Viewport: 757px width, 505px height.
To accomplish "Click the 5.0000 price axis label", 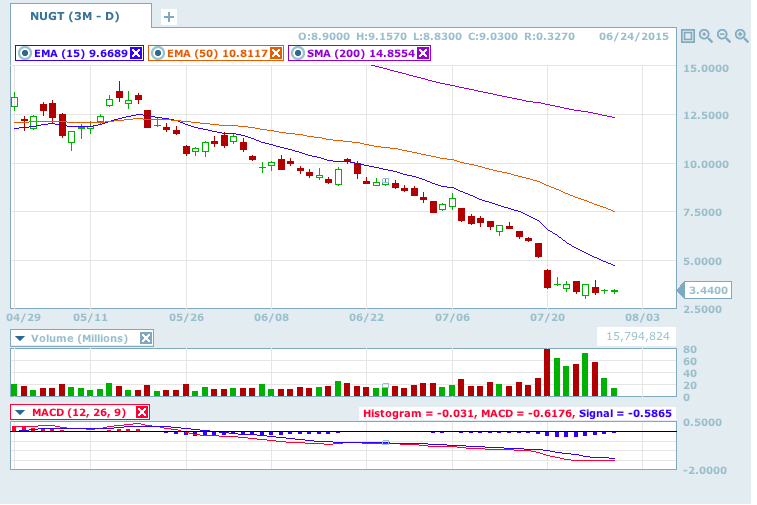I will 702,261.
